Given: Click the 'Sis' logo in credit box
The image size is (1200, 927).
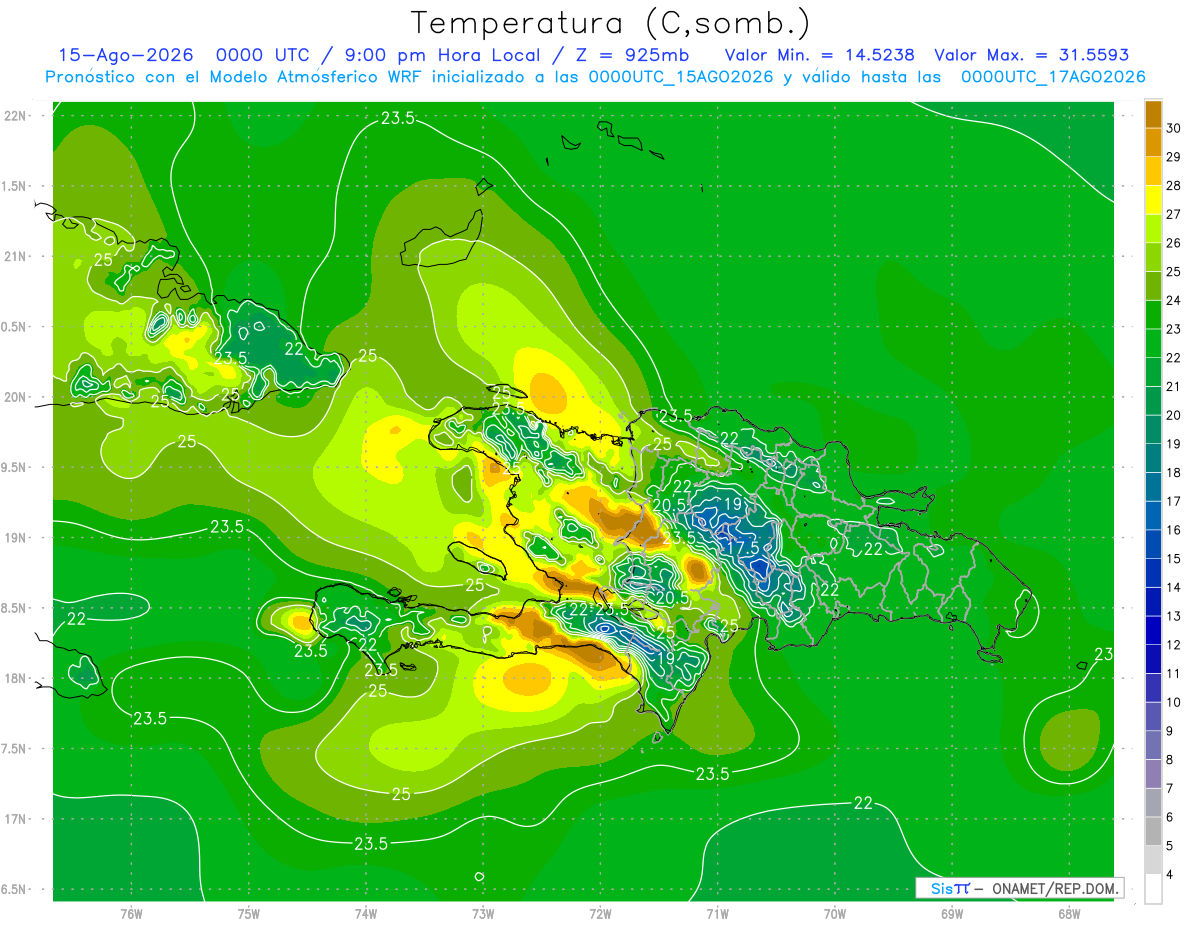Looking at the screenshot, I should [x=944, y=888].
